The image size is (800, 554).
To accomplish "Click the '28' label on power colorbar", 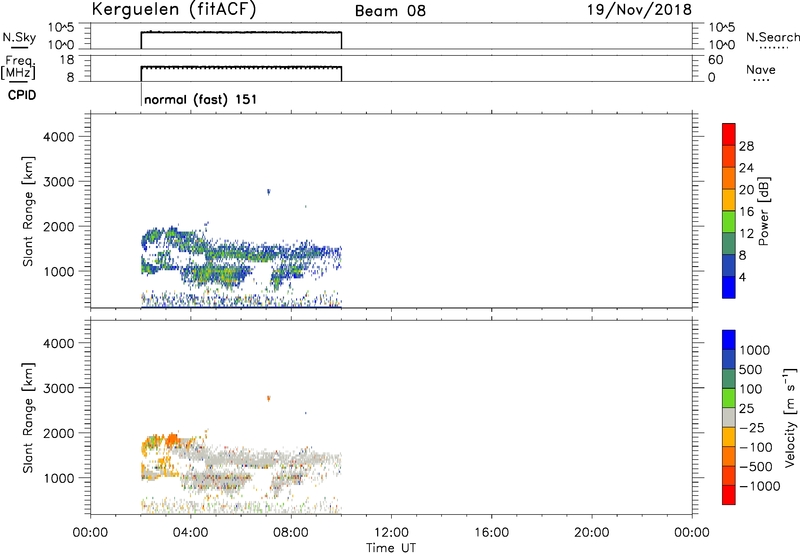I will 746,146.
